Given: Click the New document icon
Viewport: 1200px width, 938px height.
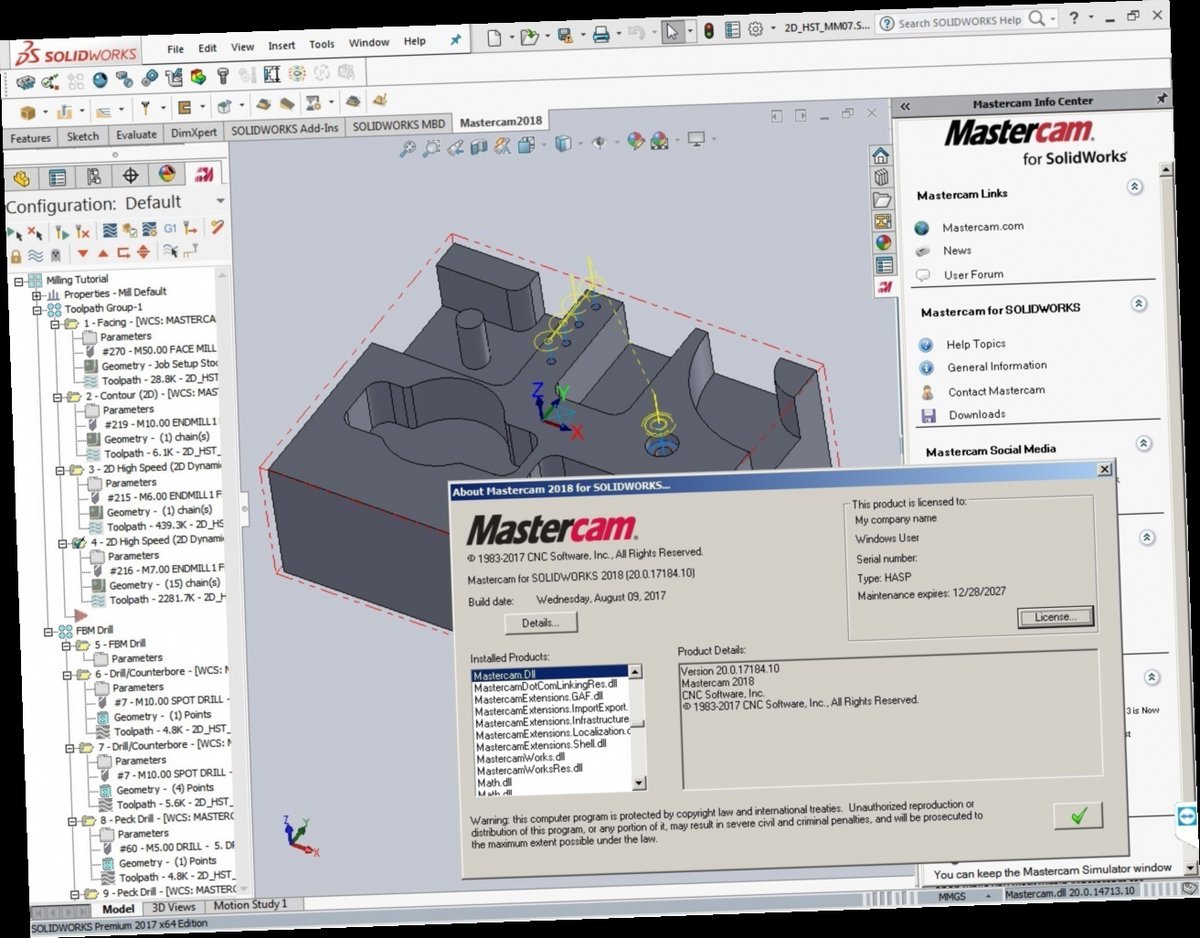Looking at the screenshot, I should coord(494,38).
